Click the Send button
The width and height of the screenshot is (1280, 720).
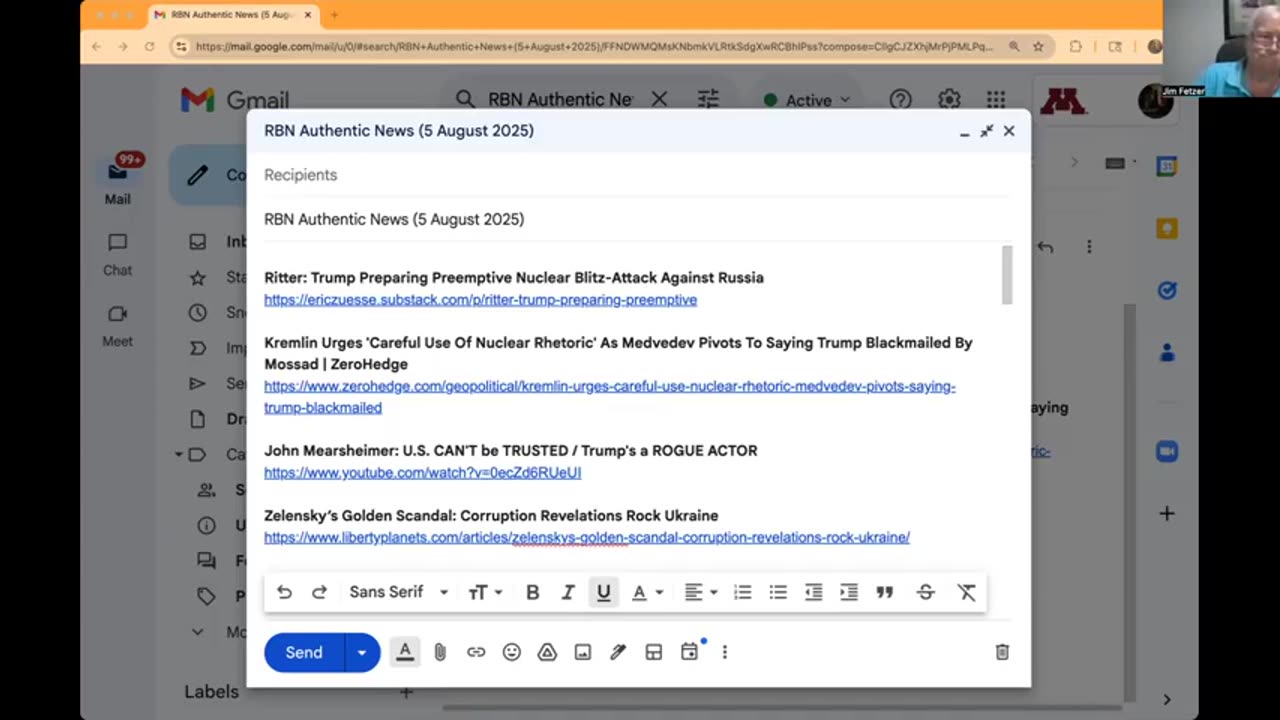304,652
